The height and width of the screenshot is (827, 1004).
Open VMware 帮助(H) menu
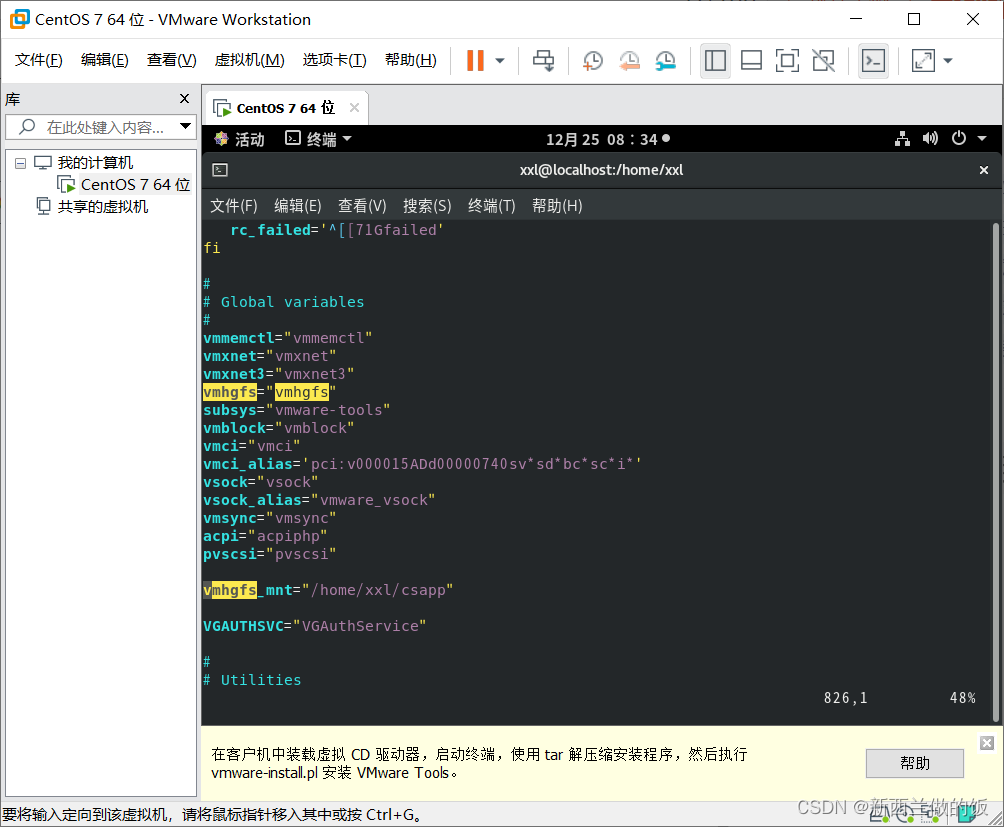point(410,60)
